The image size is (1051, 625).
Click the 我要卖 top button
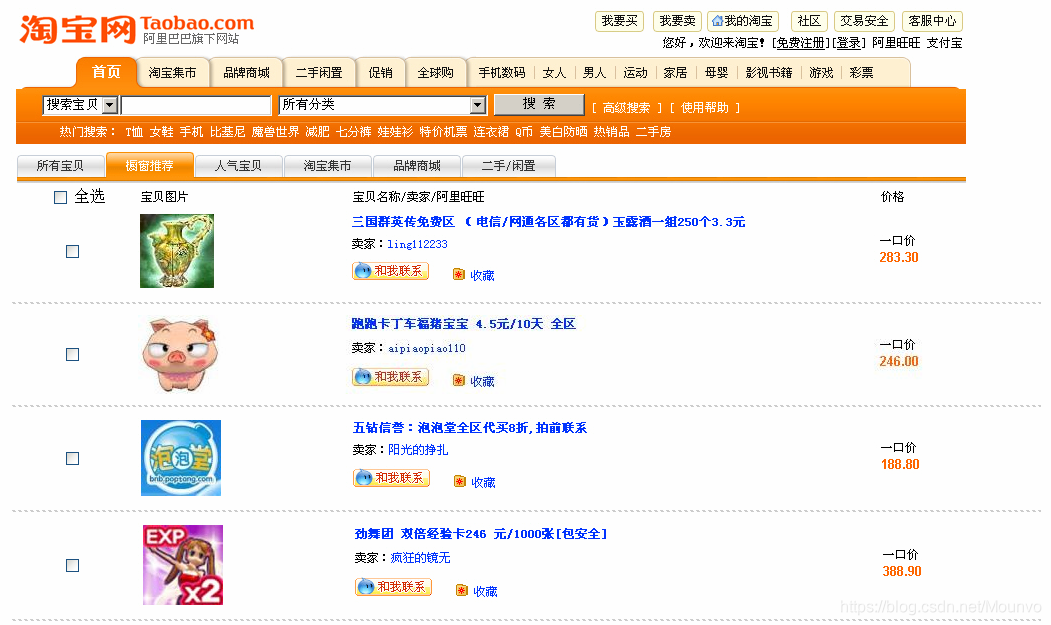678,21
